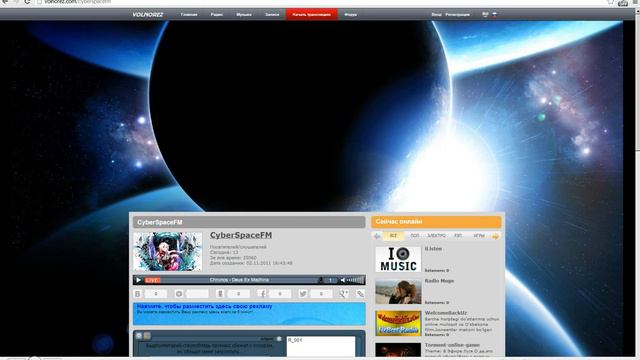Viewport: 640px width, 360px height.
Task: Select the ЭЛЕКТРО genre tab
Action: point(436,236)
